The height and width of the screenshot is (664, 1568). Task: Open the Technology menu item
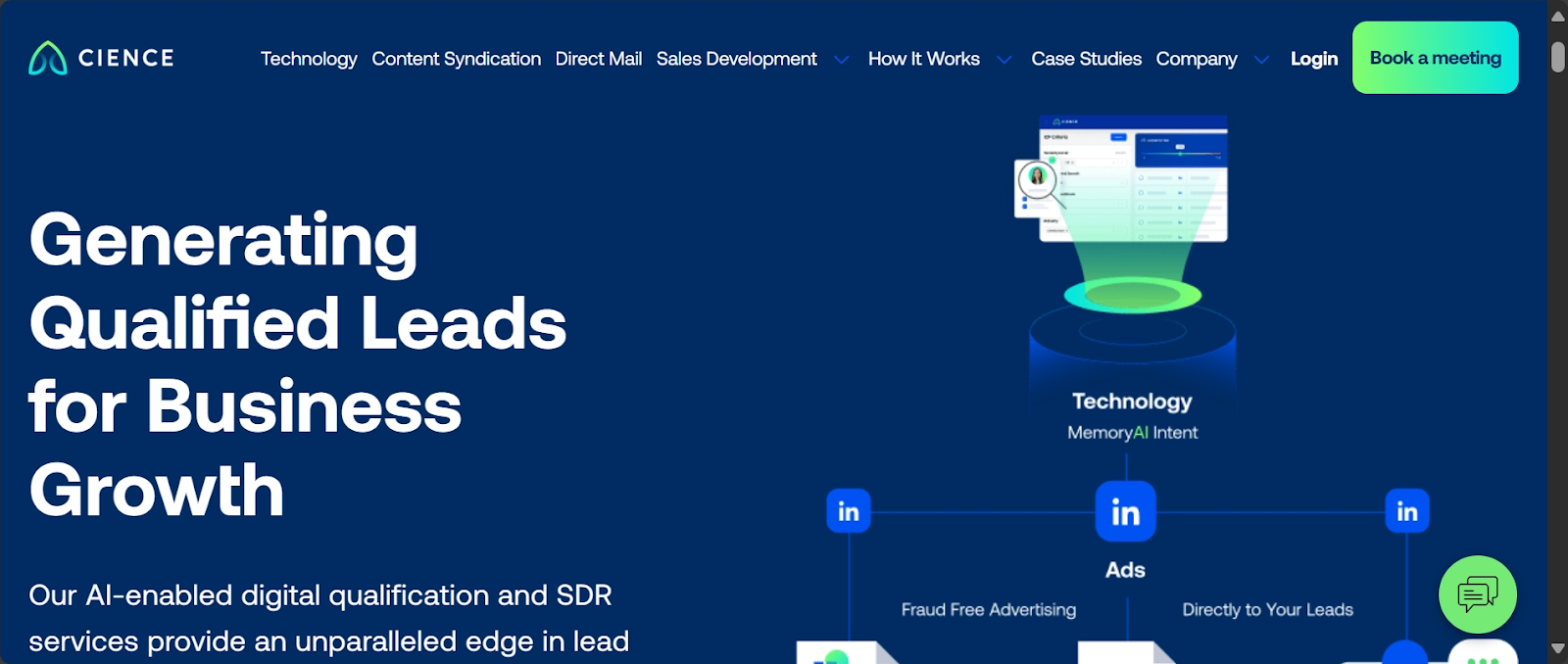(x=309, y=59)
